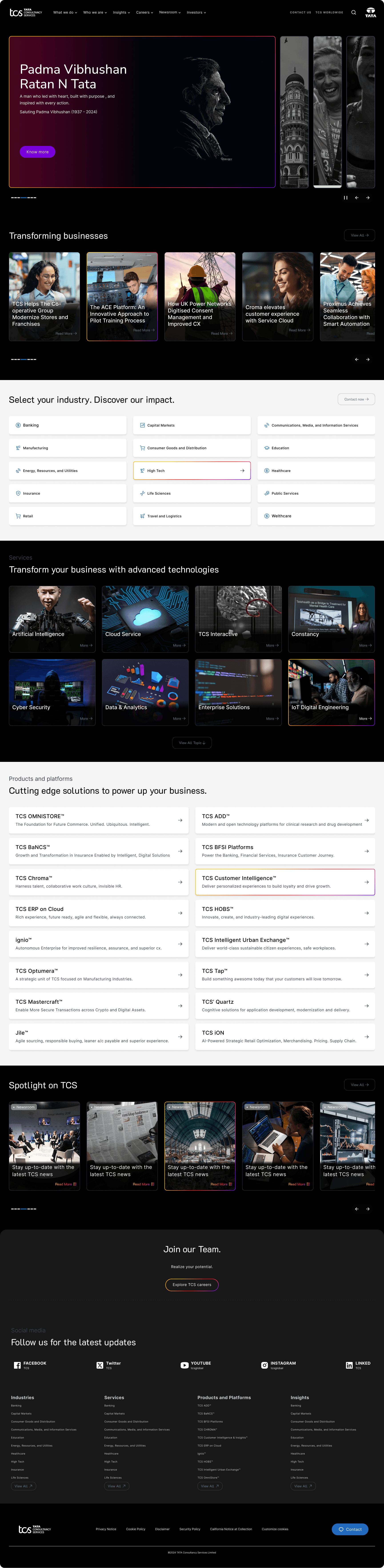Click arrow on TCS BaNCS row
384x1568 pixels.
click(x=180, y=851)
